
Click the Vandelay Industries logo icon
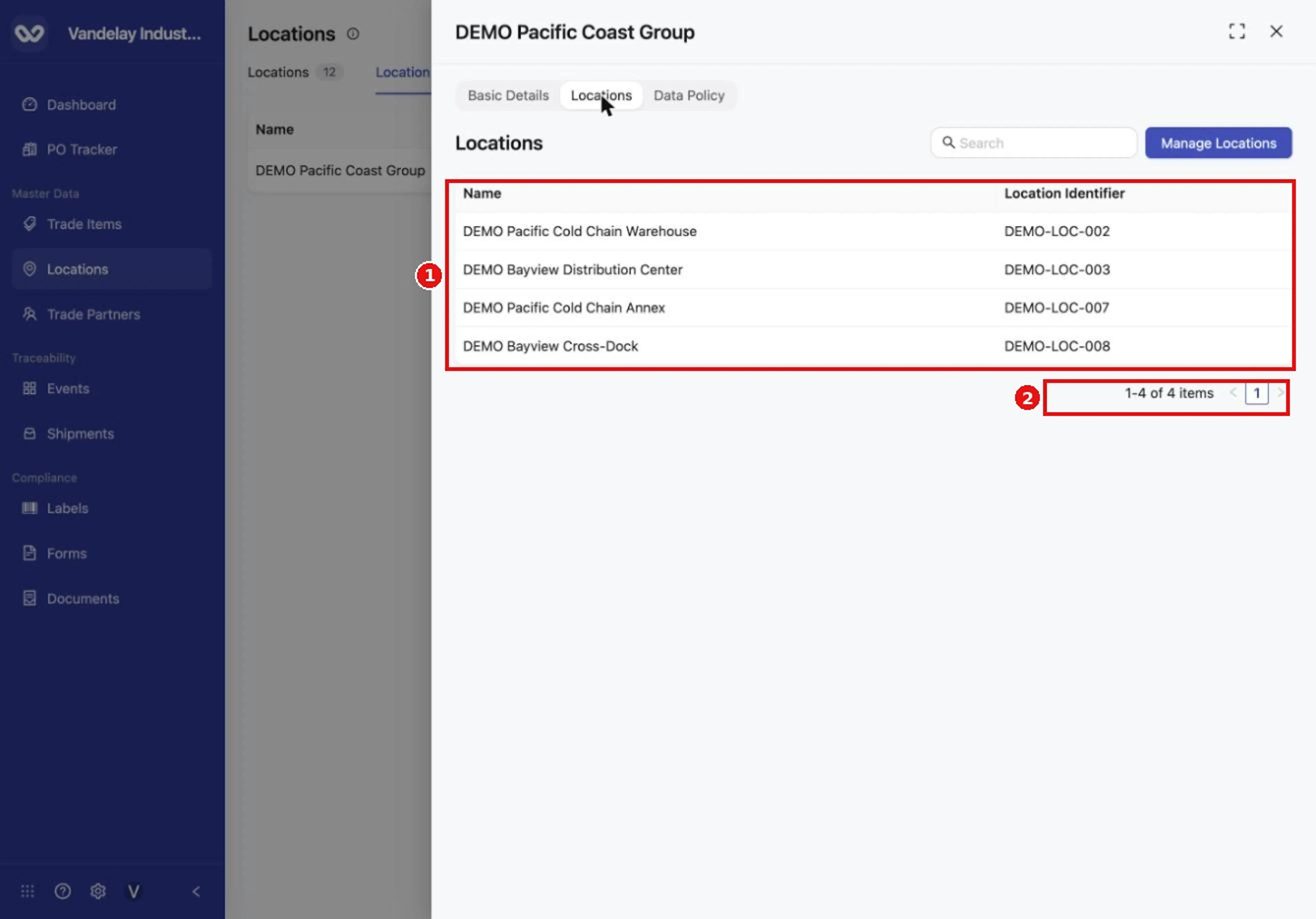click(x=29, y=33)
